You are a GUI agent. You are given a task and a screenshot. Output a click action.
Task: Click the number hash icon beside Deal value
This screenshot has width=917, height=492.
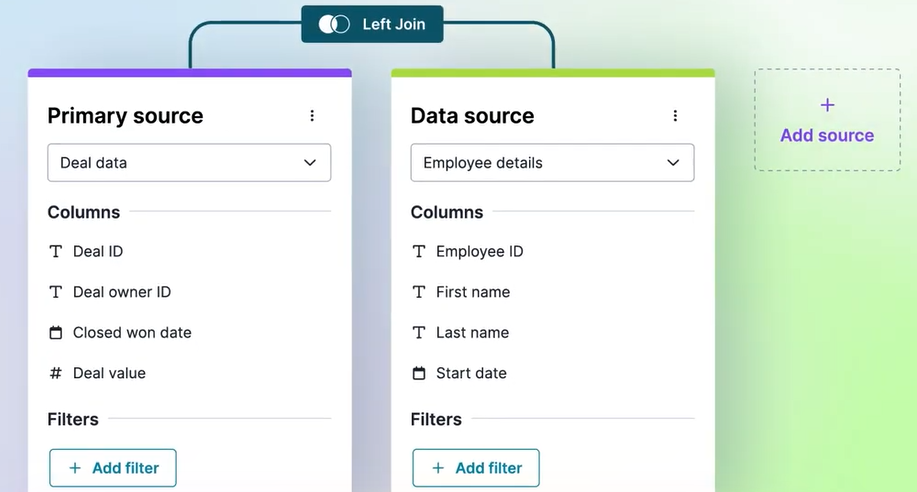coord(56,373)
